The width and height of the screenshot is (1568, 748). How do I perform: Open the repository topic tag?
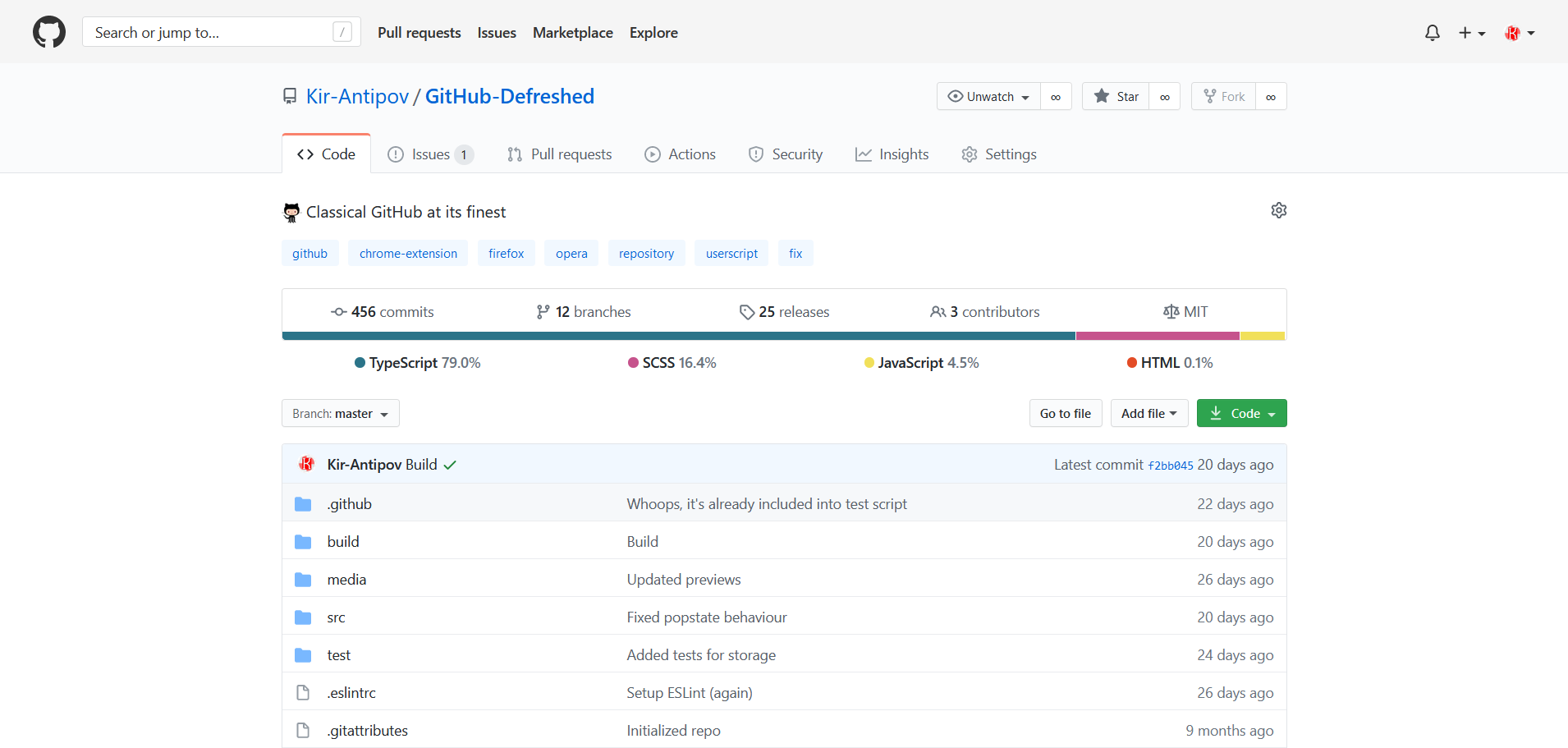[x=647, y=253]
